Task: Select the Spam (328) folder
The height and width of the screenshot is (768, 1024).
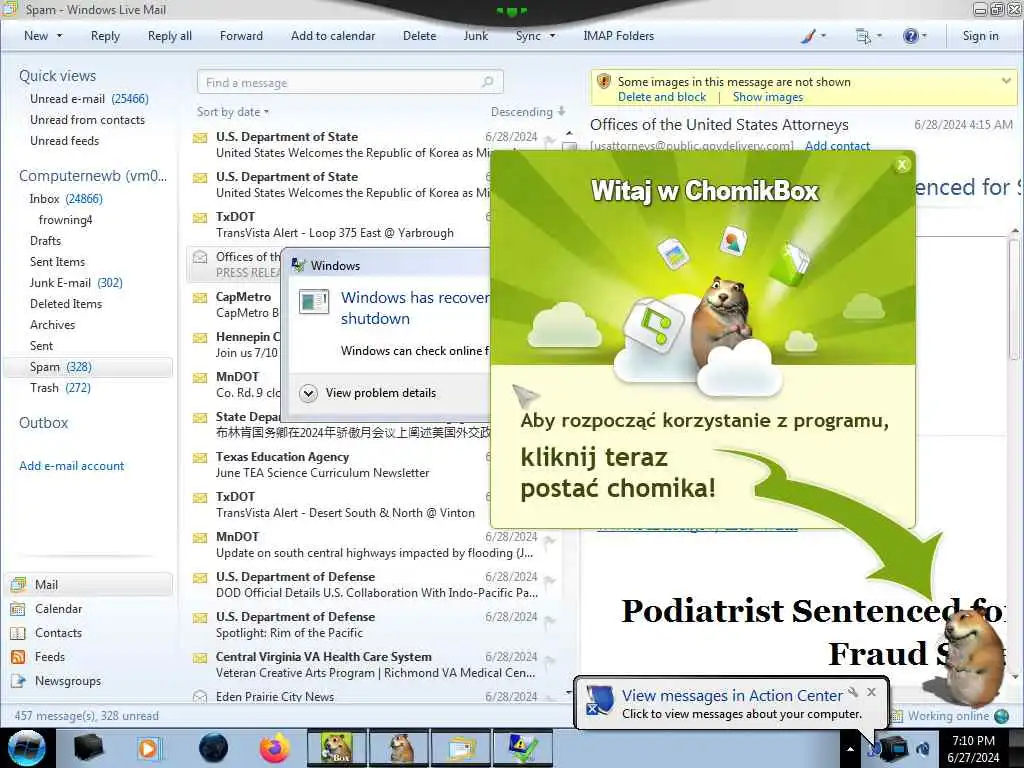Action: point(88,367)
